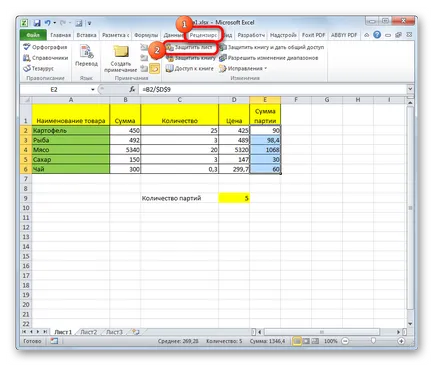434x366 pixels.
Task: Select column C header
Action: click(x=180, y=100)
